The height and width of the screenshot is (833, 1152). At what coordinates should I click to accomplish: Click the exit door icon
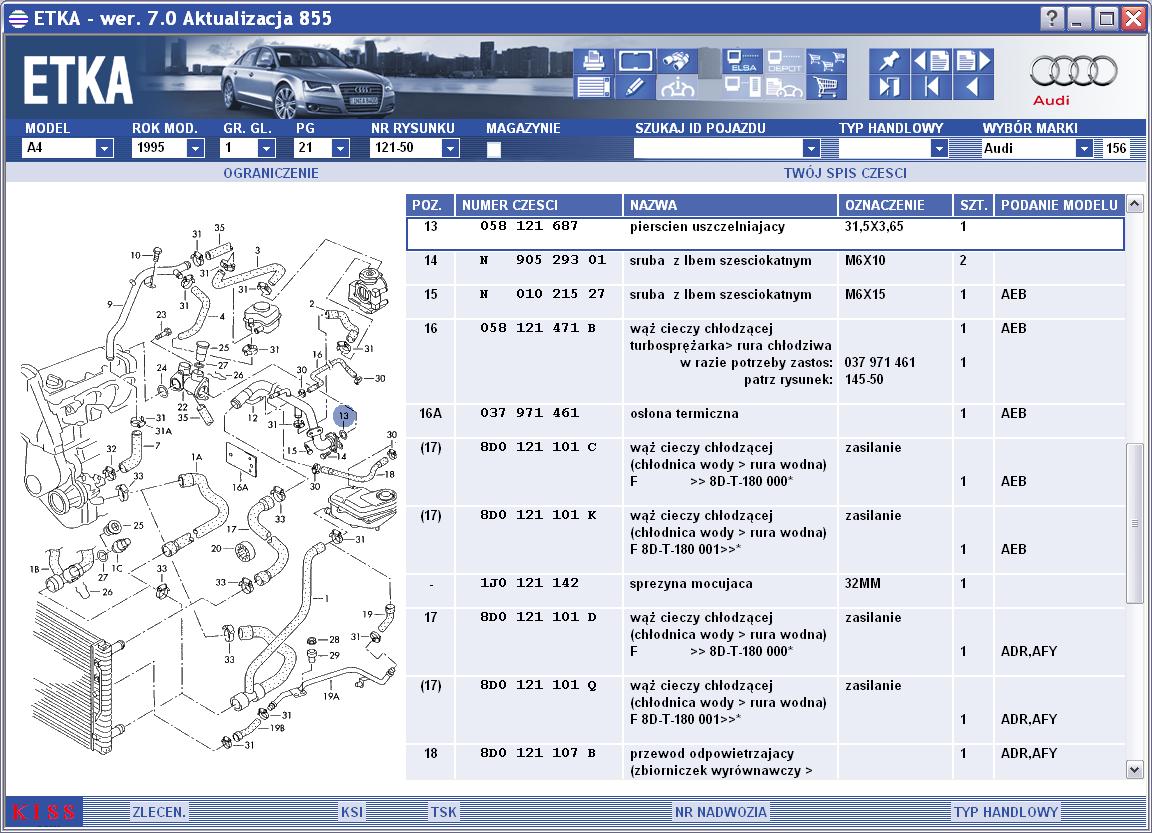pyautogui.click(x=889, y=87)
